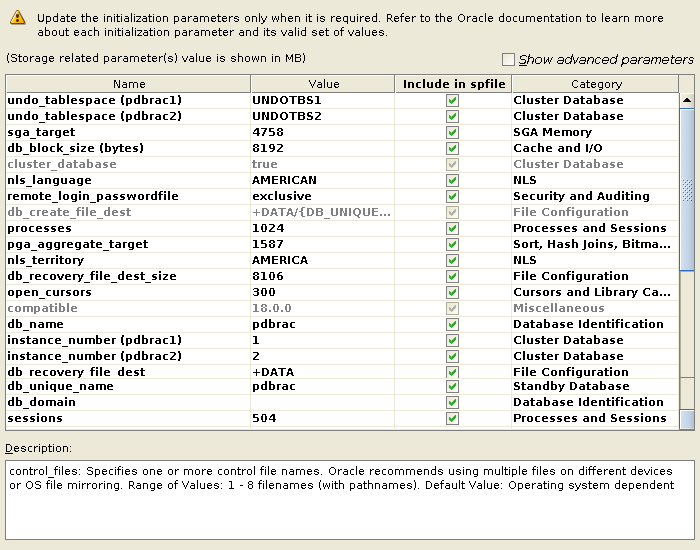
Task: Click inside the Description text area
Action: [x=350, y=500]
